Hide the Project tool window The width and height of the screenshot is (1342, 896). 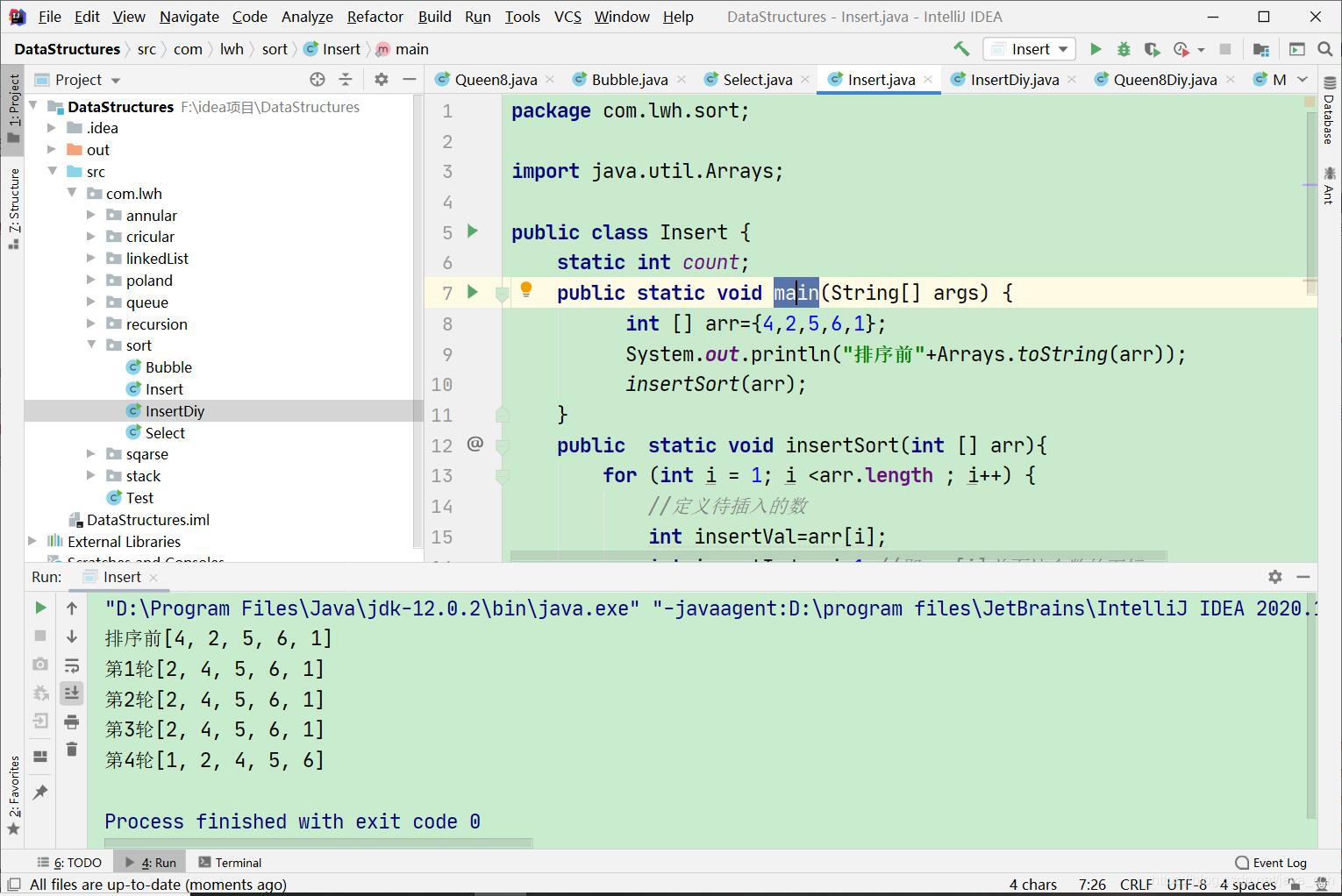(409, 80)
